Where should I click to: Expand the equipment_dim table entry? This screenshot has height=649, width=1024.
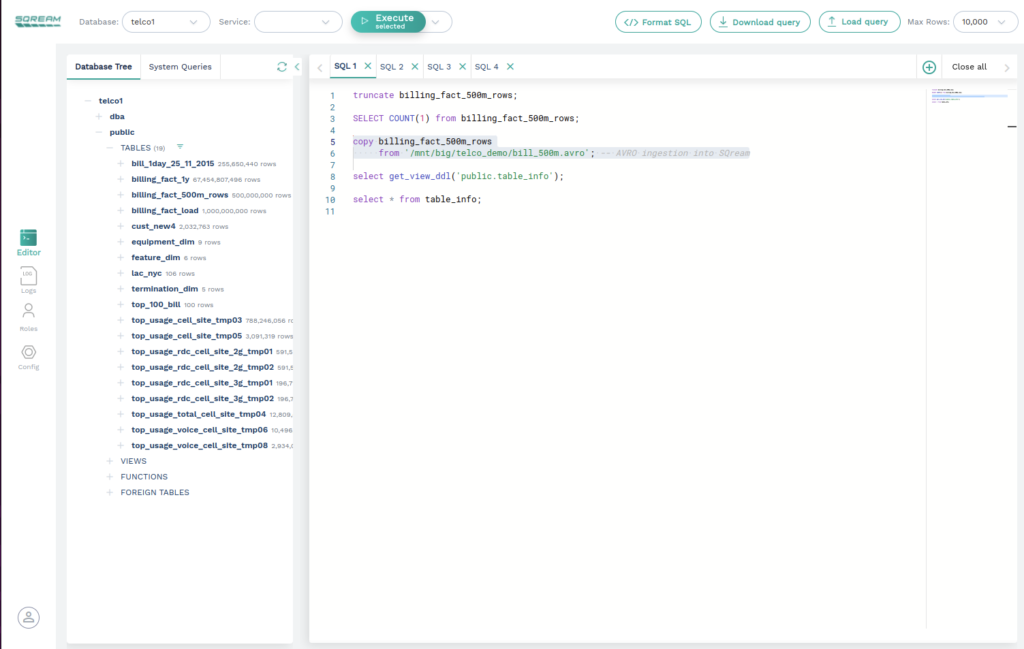coord(120,241)
